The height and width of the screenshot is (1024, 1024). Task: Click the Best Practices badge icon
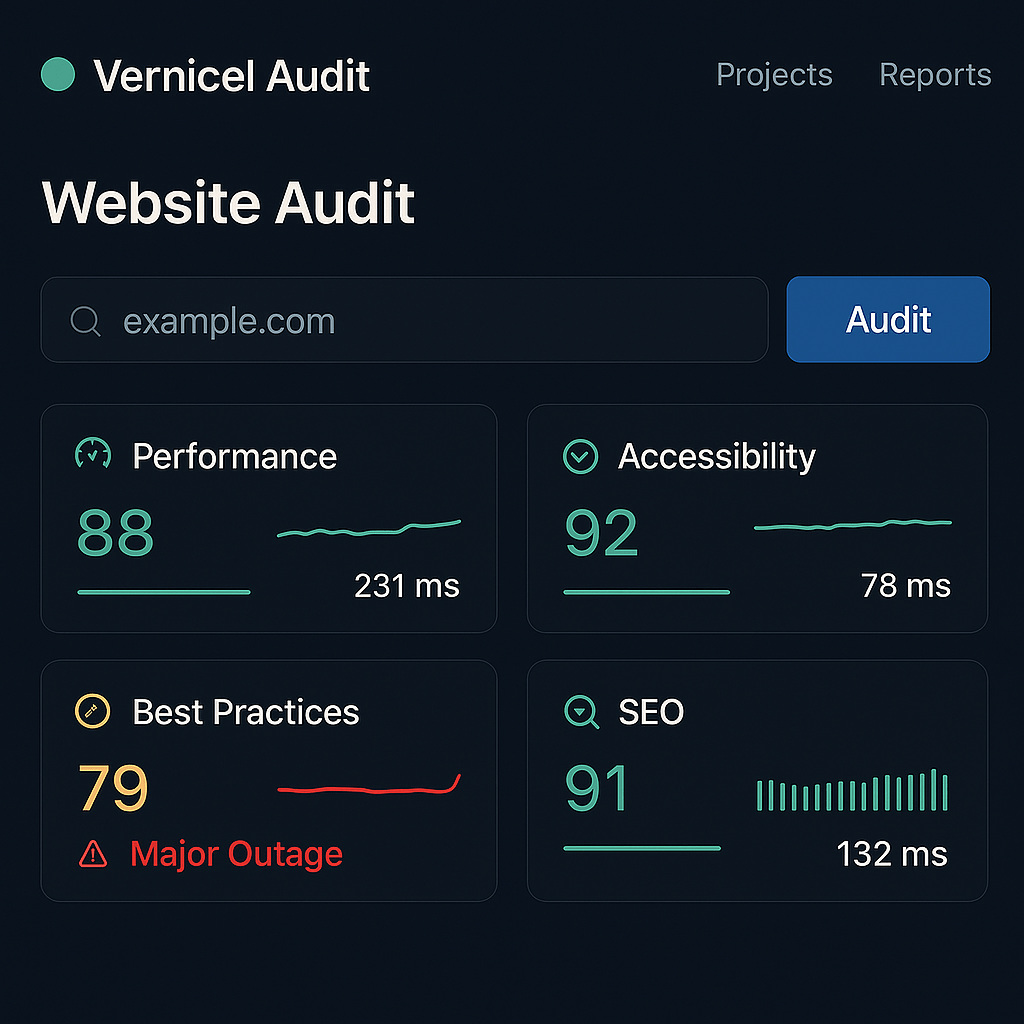[93, 711]
